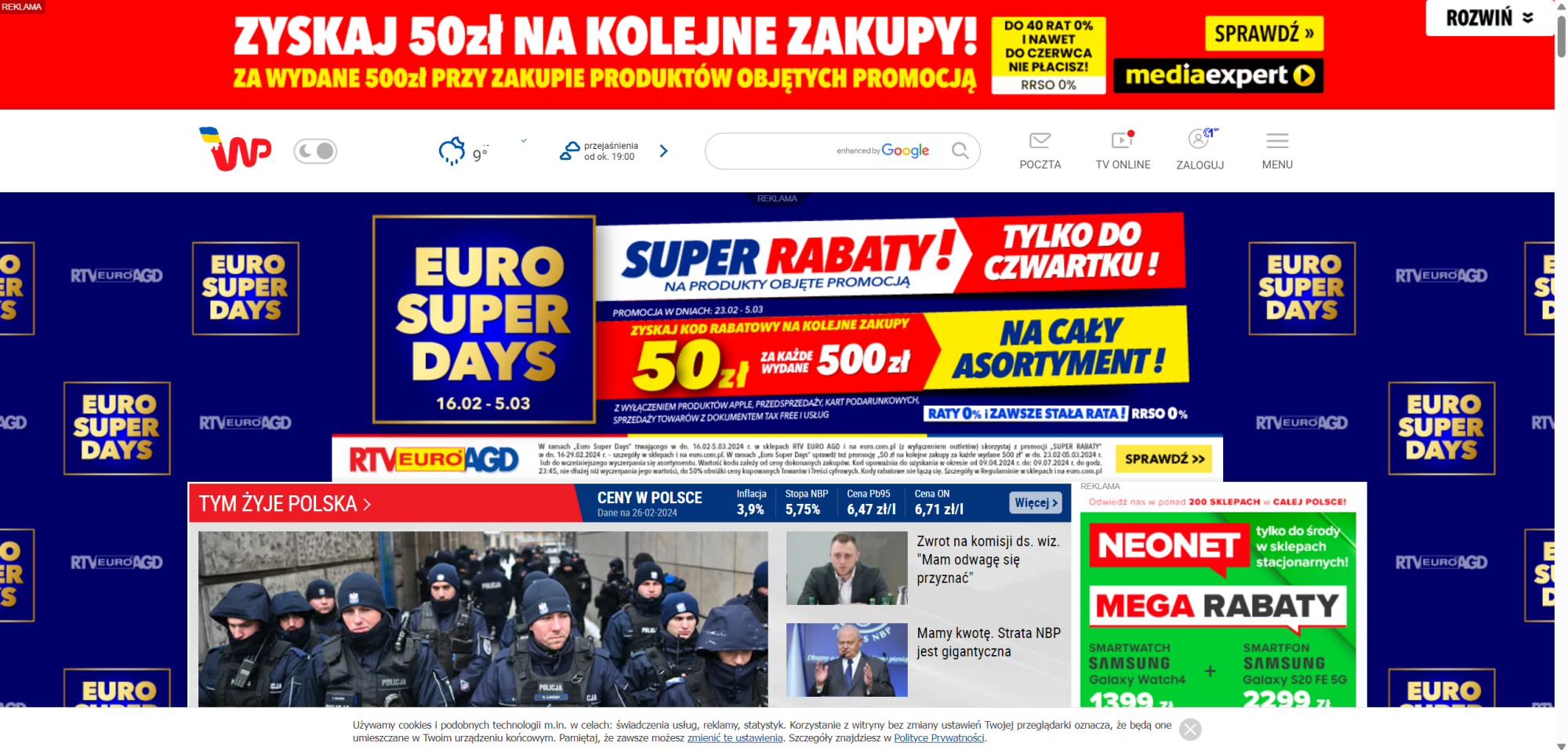
Task: Click the rainy weather cloud icon
Action: (x=452, y=150)
